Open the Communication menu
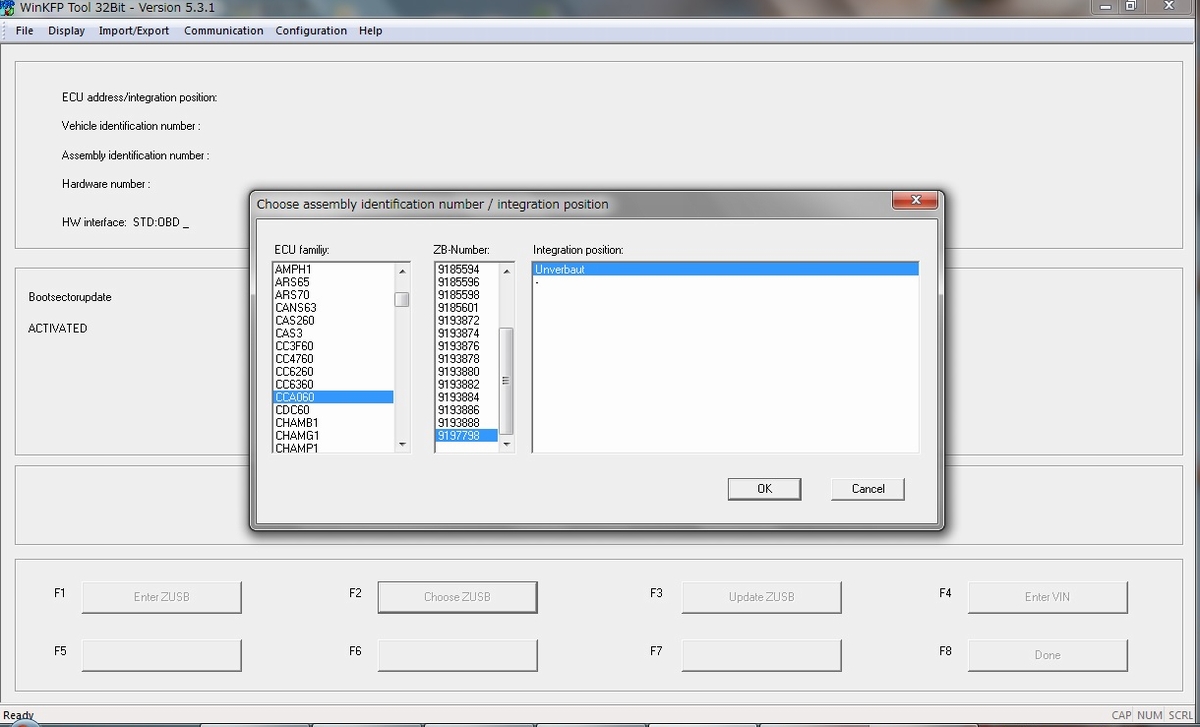Screen dimensions: 1200x727 point(224,31)
